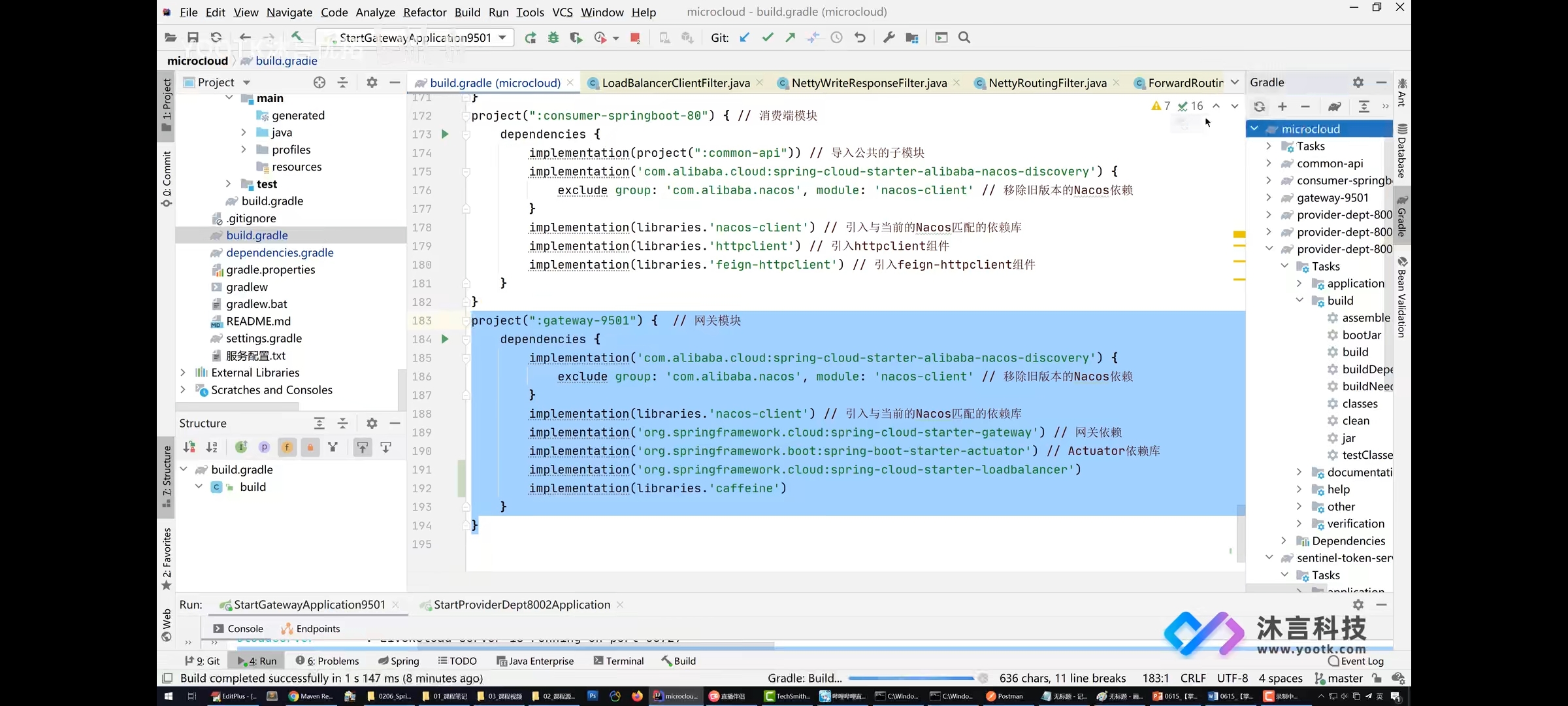1568x706 pixels.
Task: Open Postman from Windows taskbar
Action: [1005, 696]
